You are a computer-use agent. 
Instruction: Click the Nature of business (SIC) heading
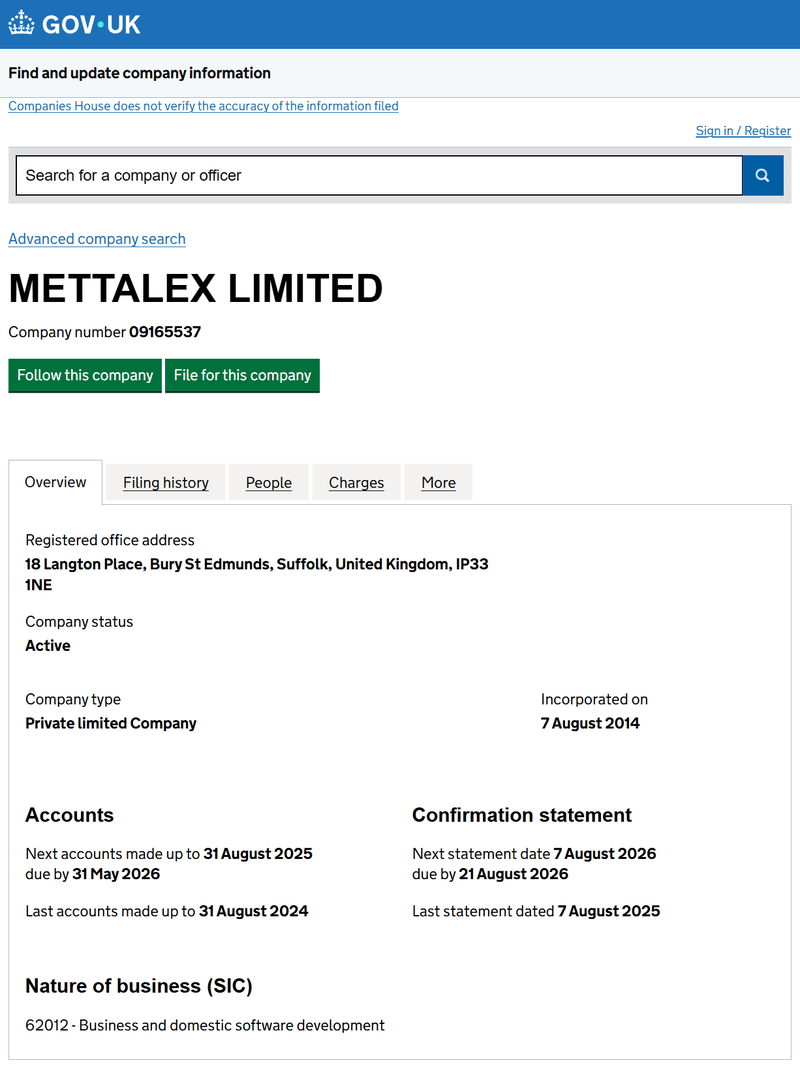(139, 986)
